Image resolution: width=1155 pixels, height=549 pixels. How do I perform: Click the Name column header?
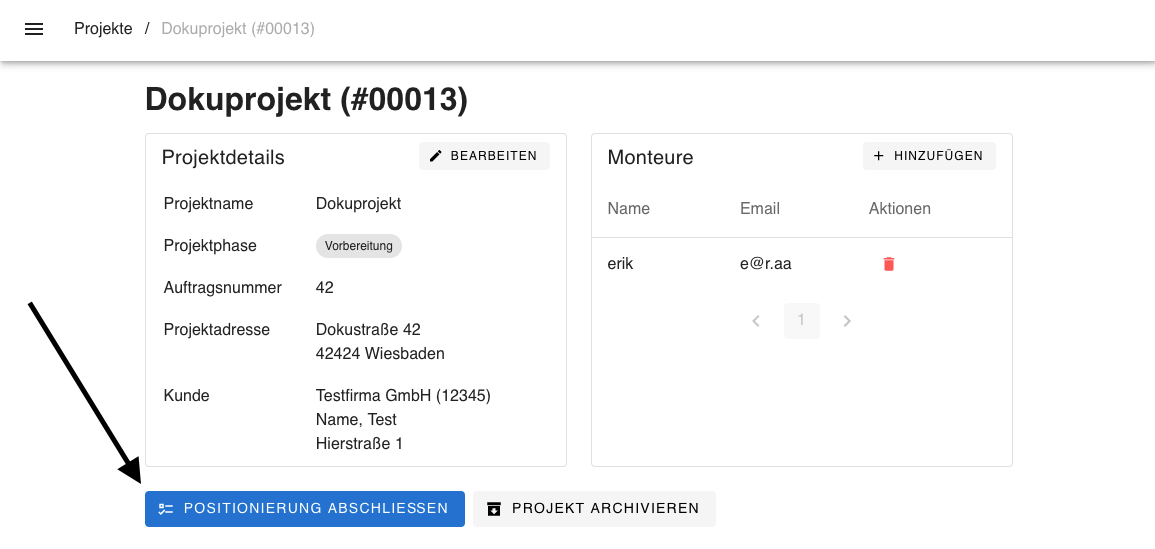(628, 209)
